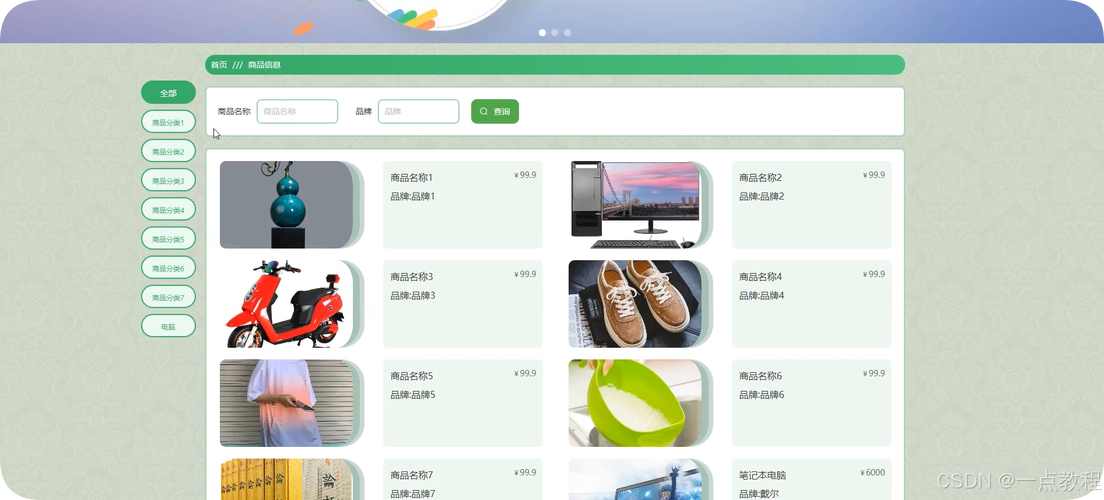The image size is (1104, 500).
Task: Click the 品牌:品牌4 text
Action: pyautogui.click(x=762, y=296)
